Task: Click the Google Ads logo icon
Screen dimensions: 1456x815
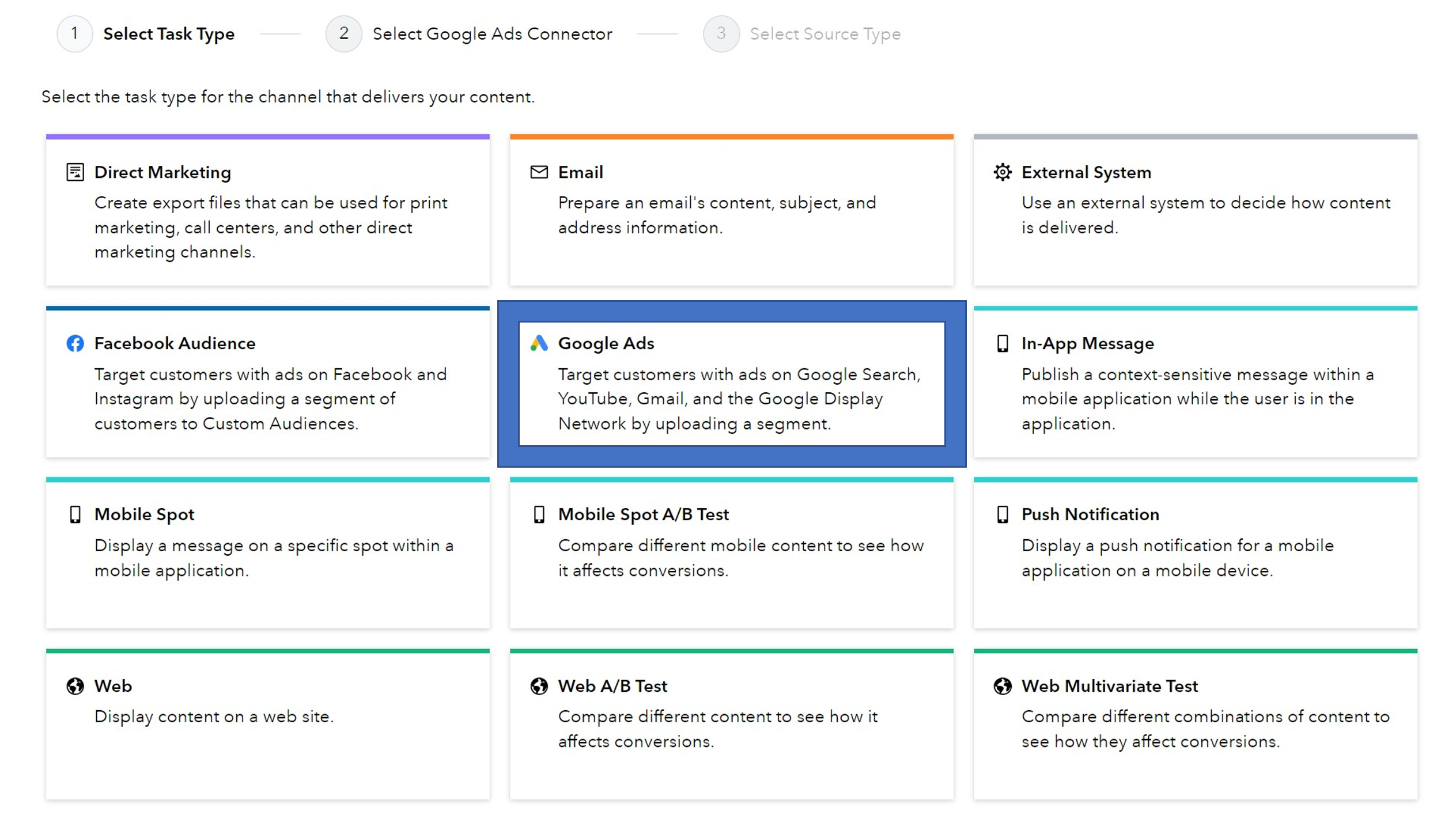Action: pyautogui.click(x=540, y=343)
